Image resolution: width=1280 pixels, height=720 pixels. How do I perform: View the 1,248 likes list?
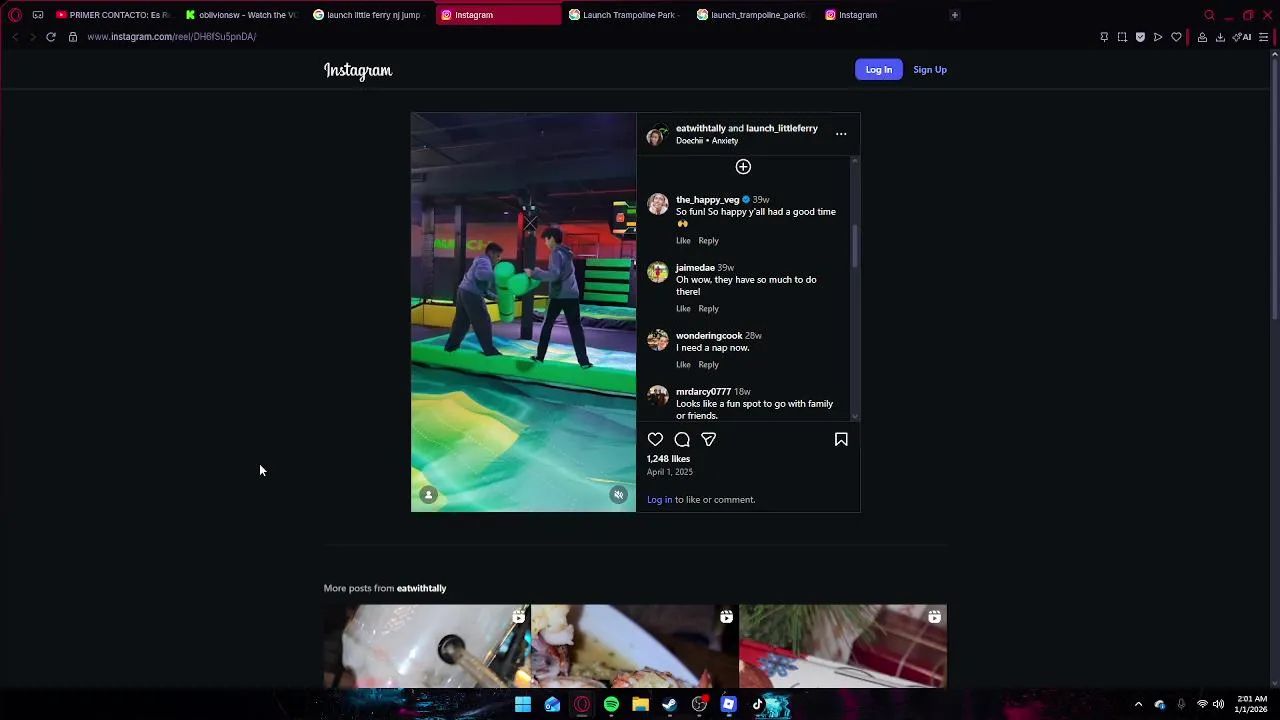point(668,459)
